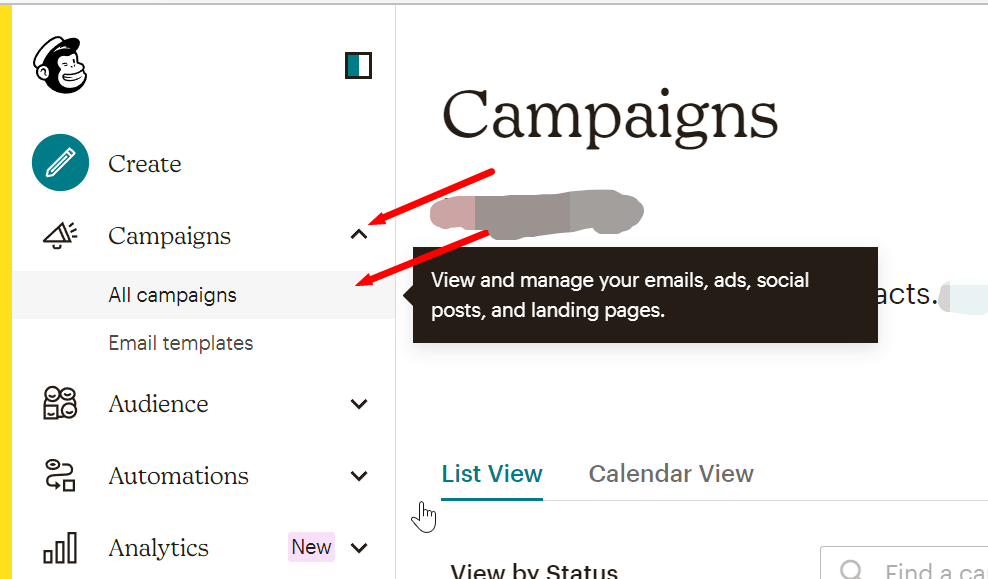Click the New badge beside Analytics
The image size is (988, 579).
tap(311, 547)
